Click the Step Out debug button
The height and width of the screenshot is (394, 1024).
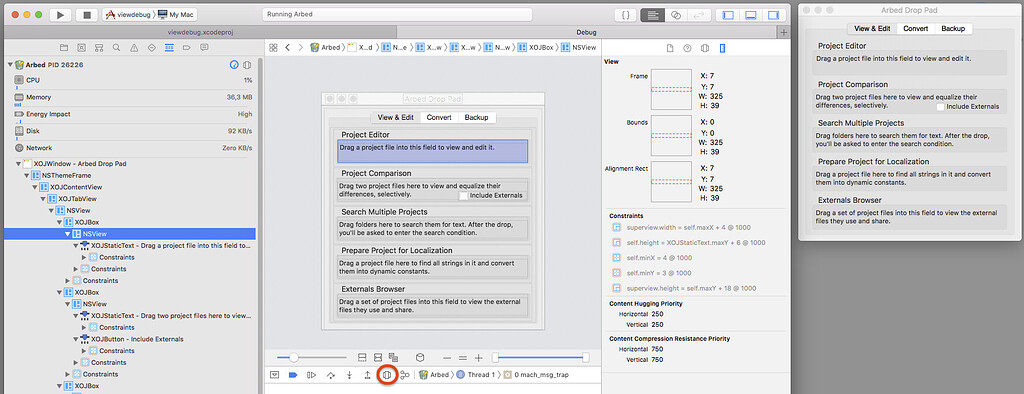click(x=367, y=375)
